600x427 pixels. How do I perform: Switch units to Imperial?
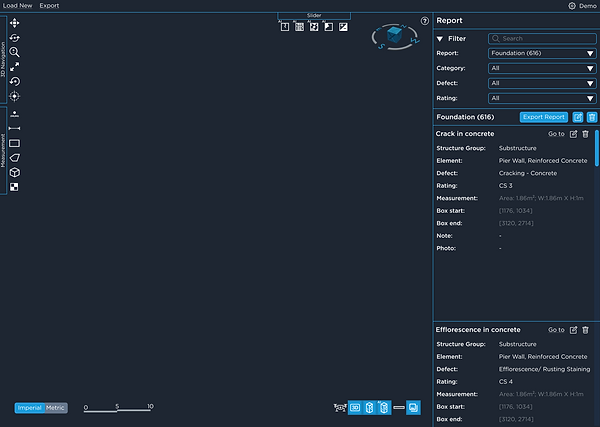point(29,408)
